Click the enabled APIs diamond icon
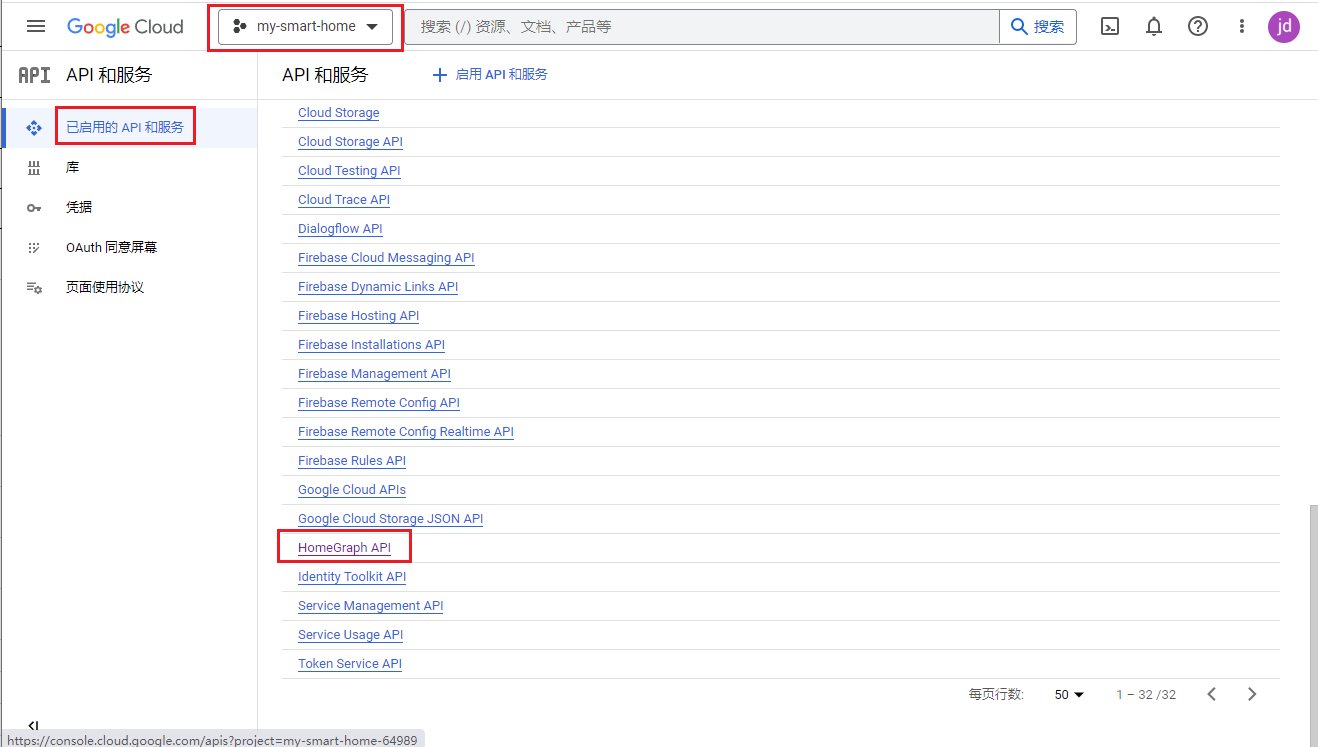Image resolution: width=1318 pixels, height=747 pixels. [x=34, y=128]
